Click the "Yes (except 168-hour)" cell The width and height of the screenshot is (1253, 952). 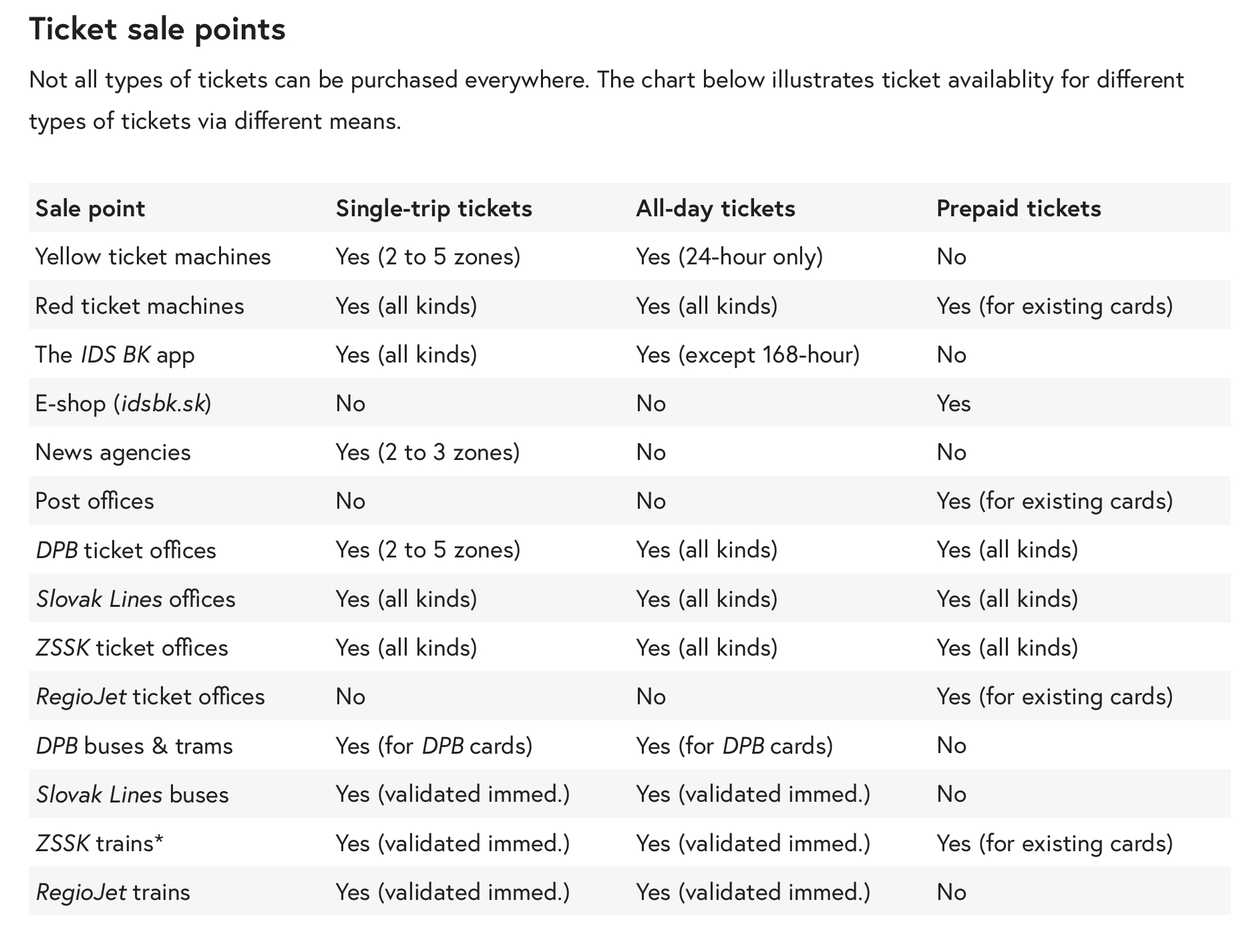(748, 354)
